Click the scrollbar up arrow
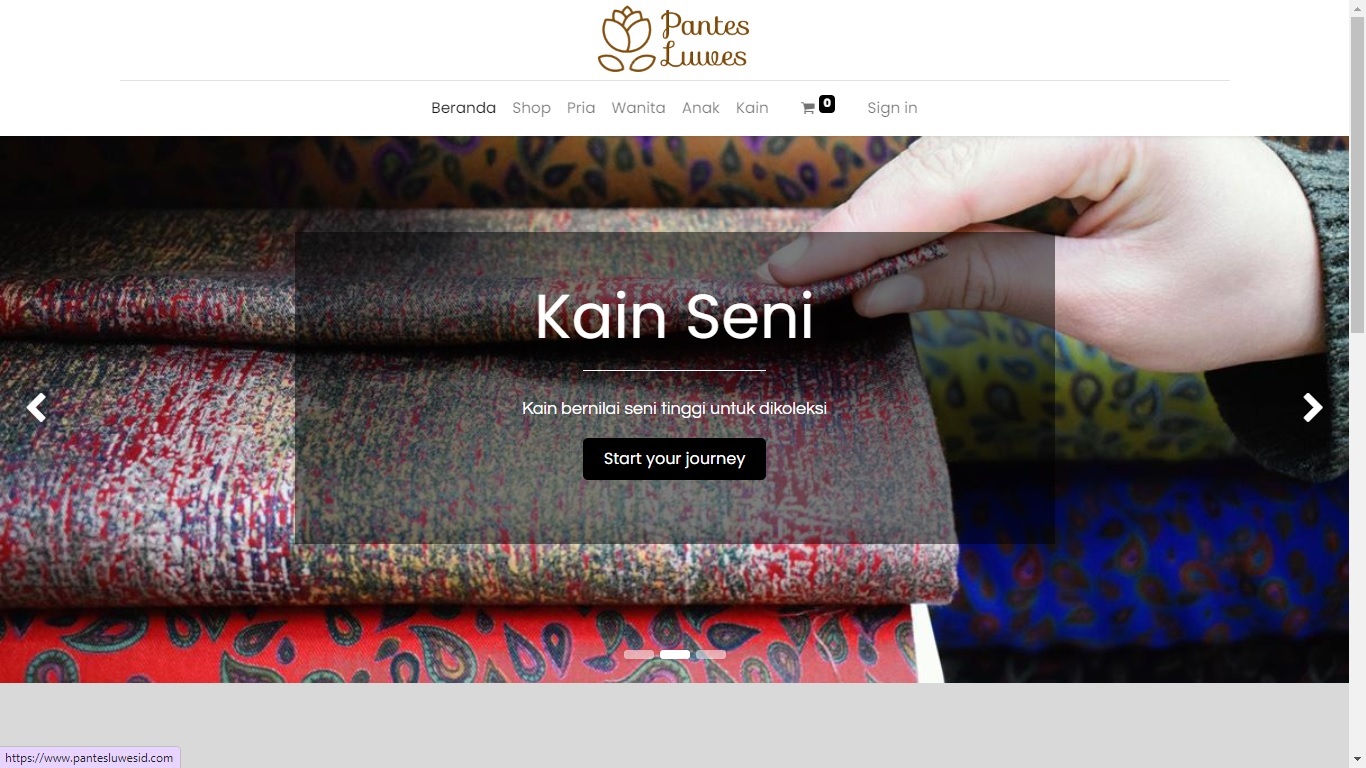This screenshot has width=1366, height=768. (x=1357, y=8)
